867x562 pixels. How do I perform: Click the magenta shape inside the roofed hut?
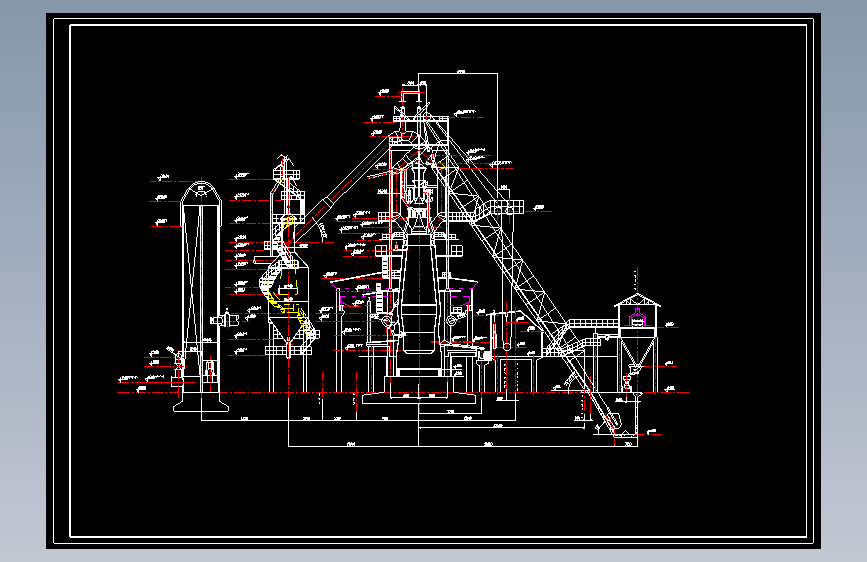[x=637, y=317]
